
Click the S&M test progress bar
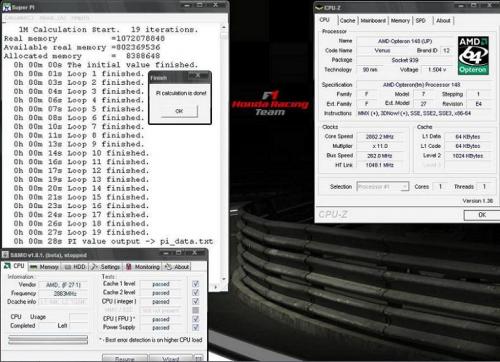coord(48,340)
